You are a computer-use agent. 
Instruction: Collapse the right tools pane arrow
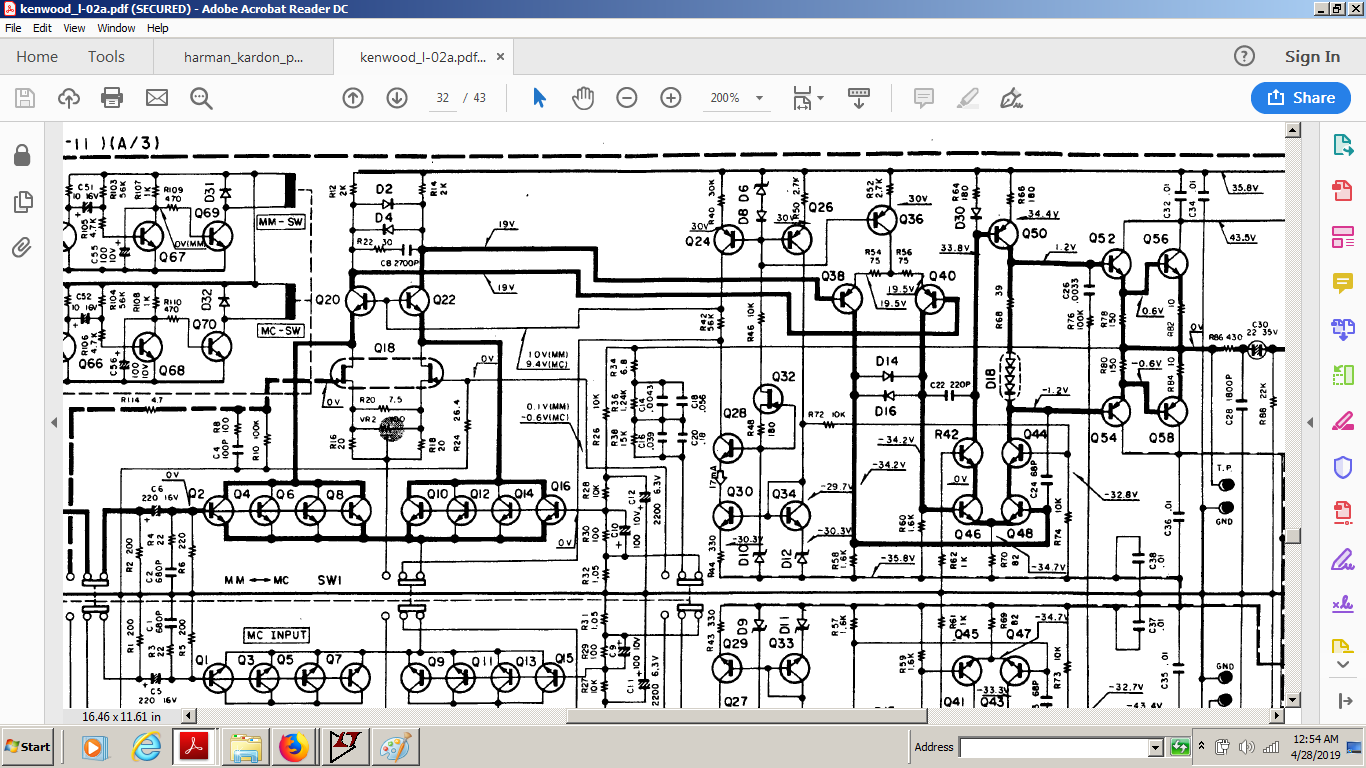coord(1310,423)
